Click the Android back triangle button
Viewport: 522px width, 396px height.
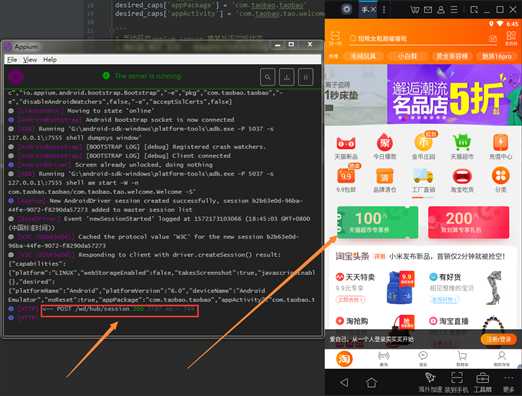point(344,382)
